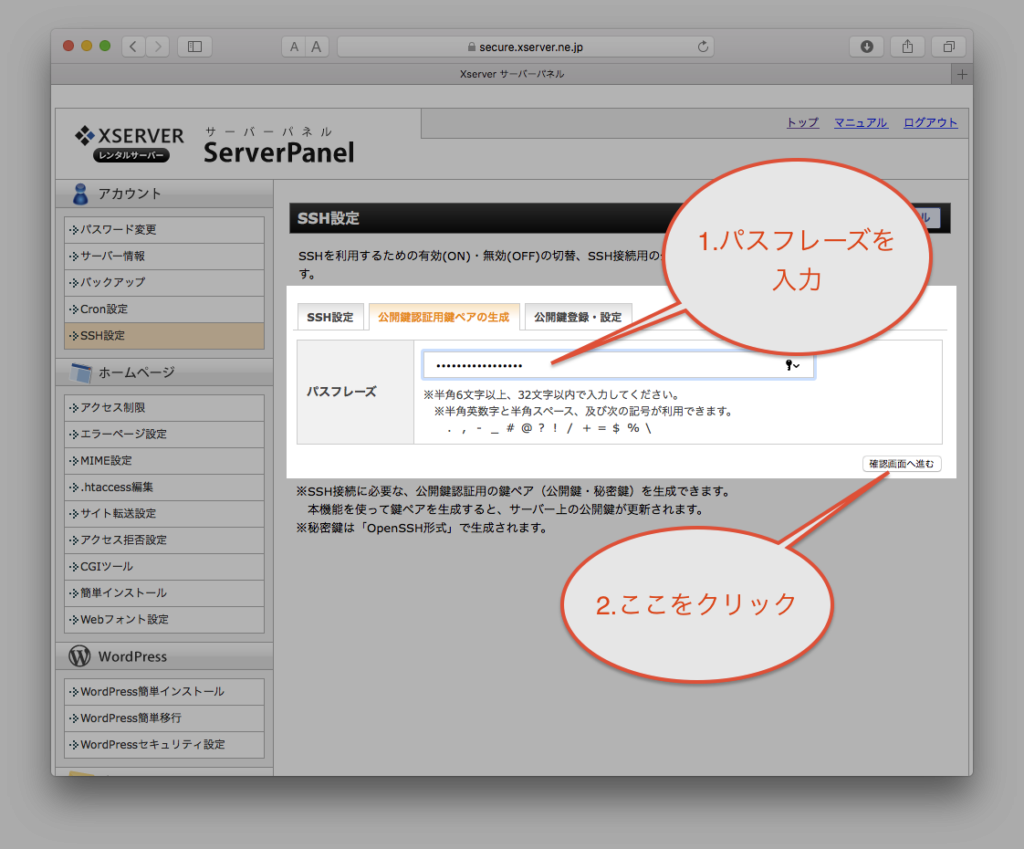This screenshot has height=849, width=1024.
Task: Open the Safari downloads button
Action: click(x=867, y=46)
